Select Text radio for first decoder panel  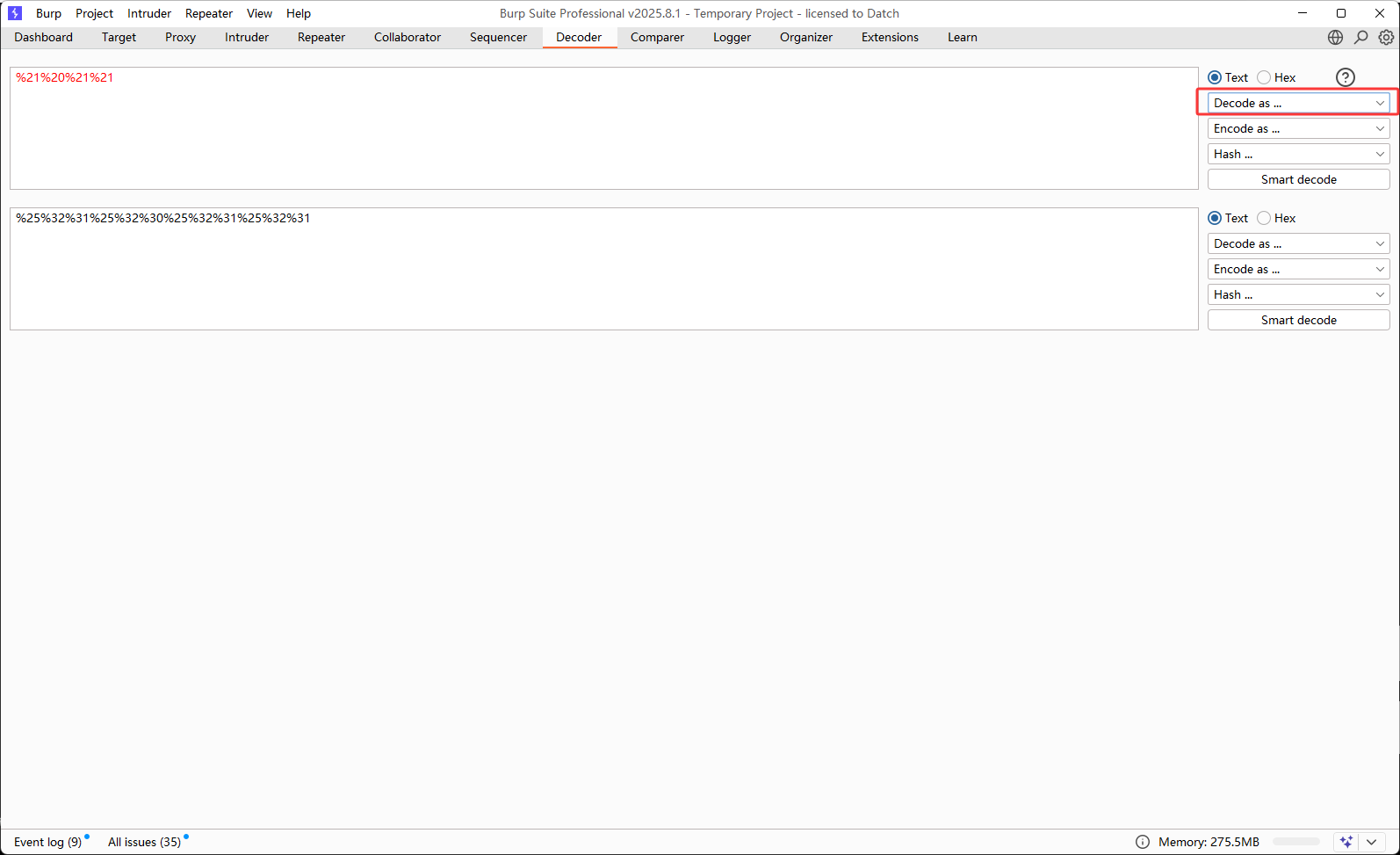coord(1227,77)
